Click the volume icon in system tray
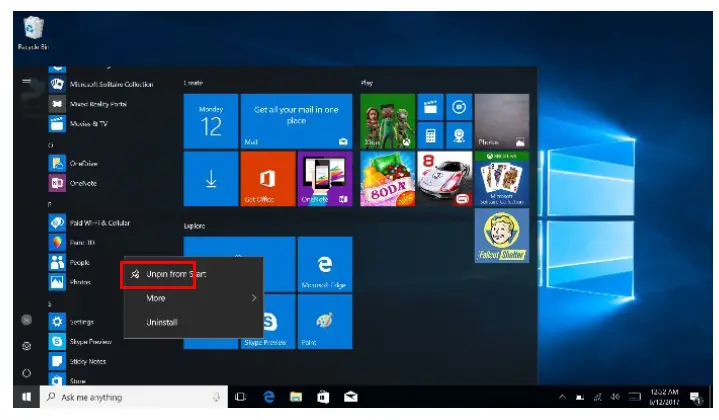719x420 pixels. (x=615, y=397)
